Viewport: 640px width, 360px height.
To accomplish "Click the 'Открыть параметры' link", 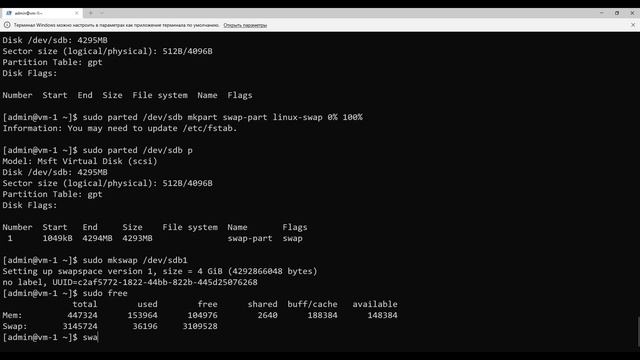I will (x=245, y=25).
